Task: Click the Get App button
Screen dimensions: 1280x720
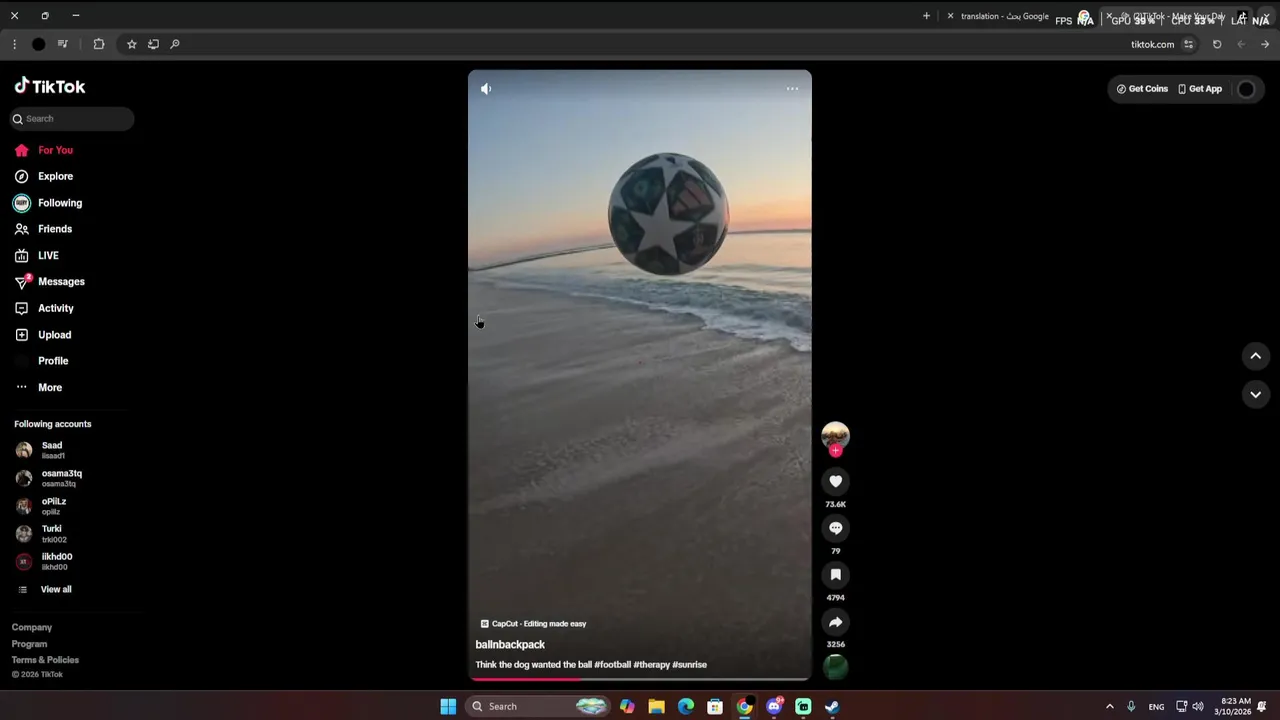Action: (x=1200, y=89)
